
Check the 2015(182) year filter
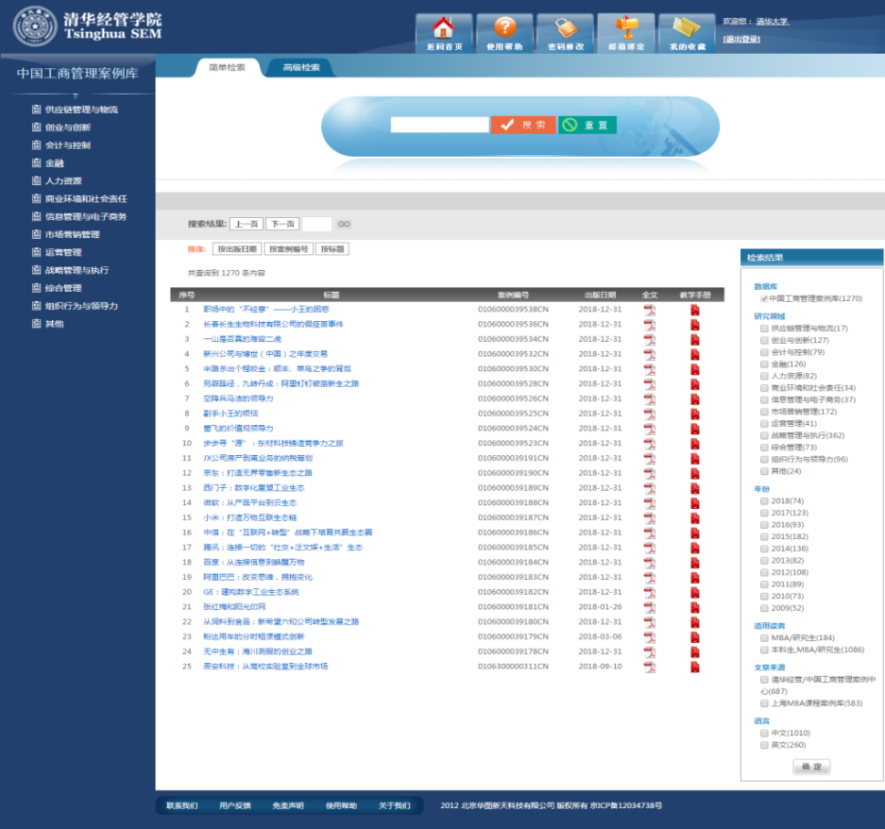click(x=764, y=537)
